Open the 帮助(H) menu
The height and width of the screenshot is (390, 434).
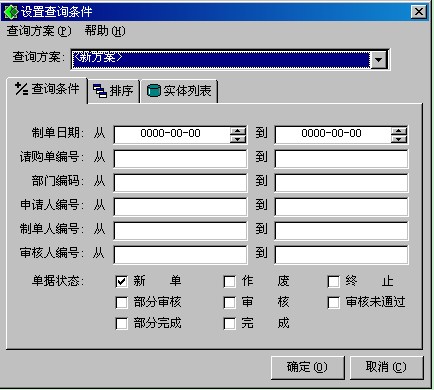click(x=105, y=31)
